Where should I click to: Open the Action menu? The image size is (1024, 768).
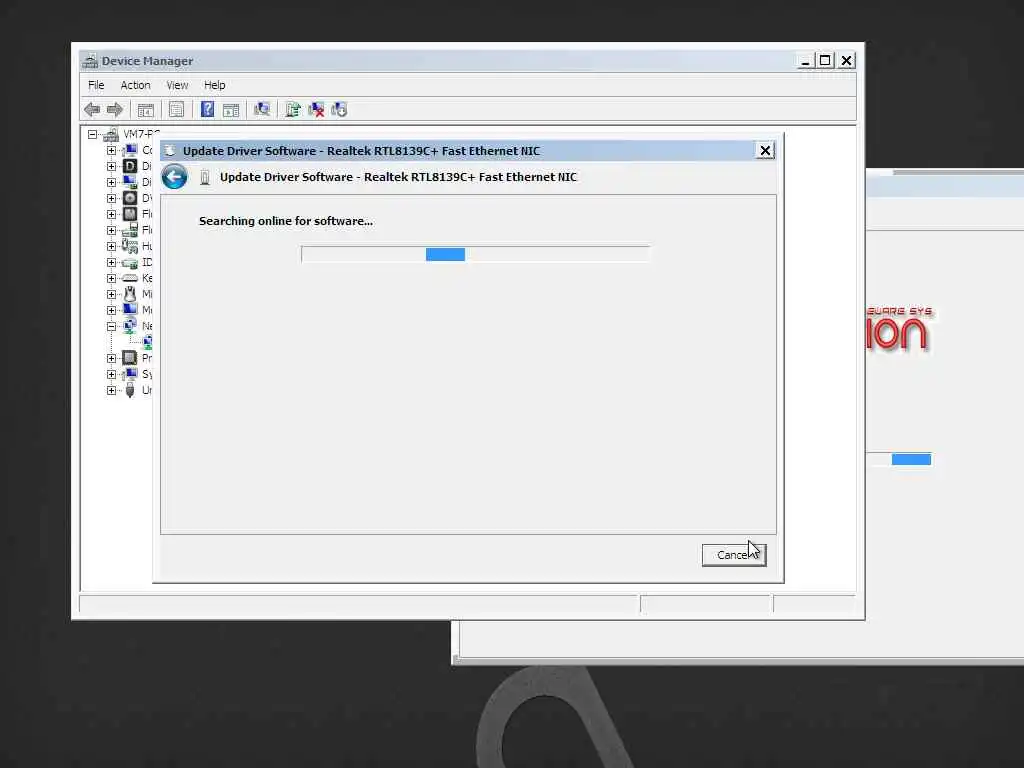tap(135, 85)
